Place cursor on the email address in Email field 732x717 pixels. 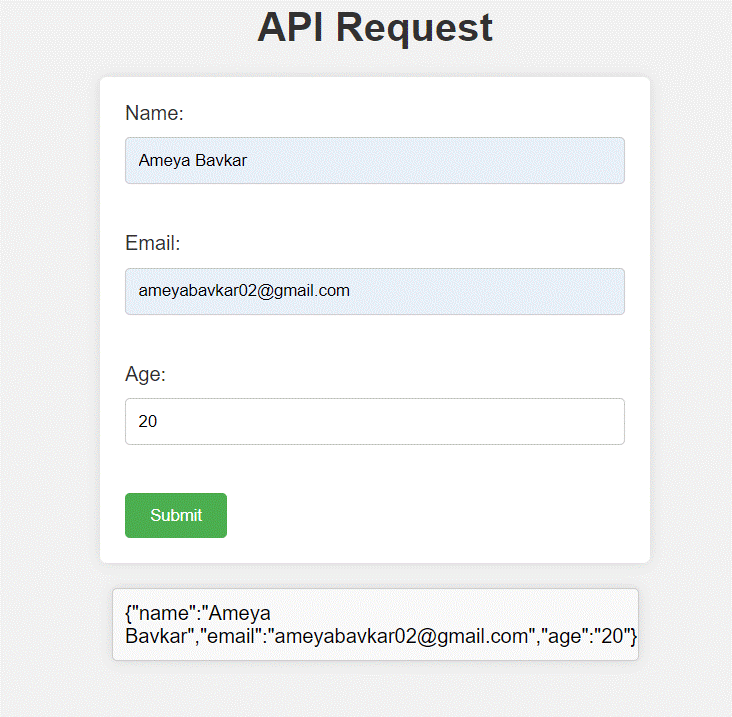click(244, 291)
